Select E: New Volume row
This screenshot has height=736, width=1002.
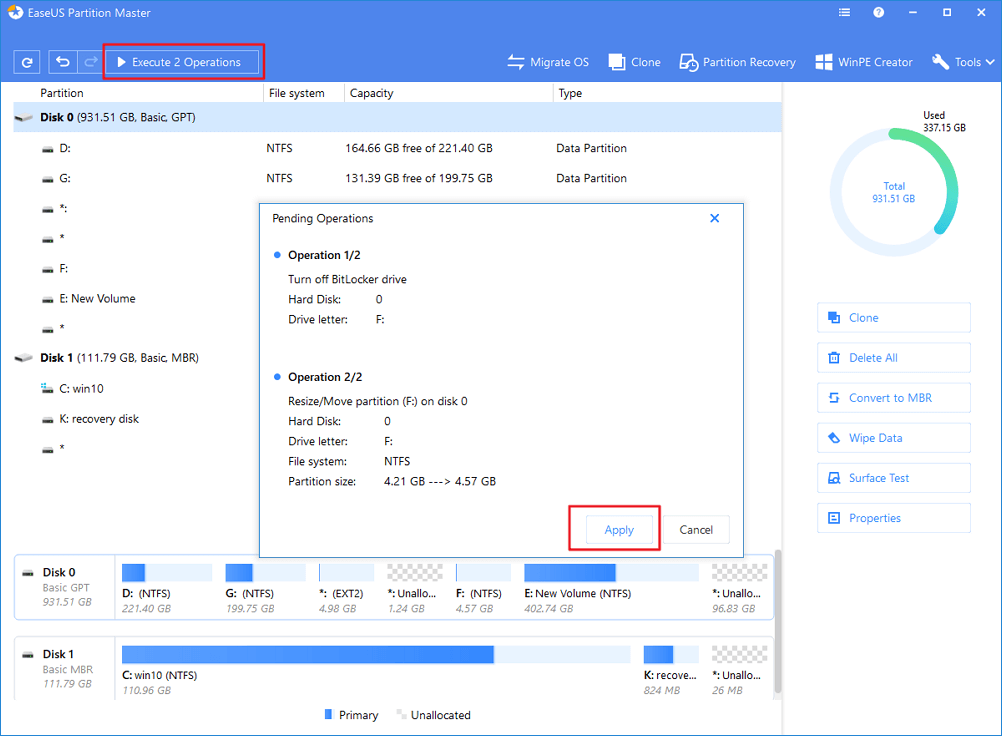click(x=136, y=298)
